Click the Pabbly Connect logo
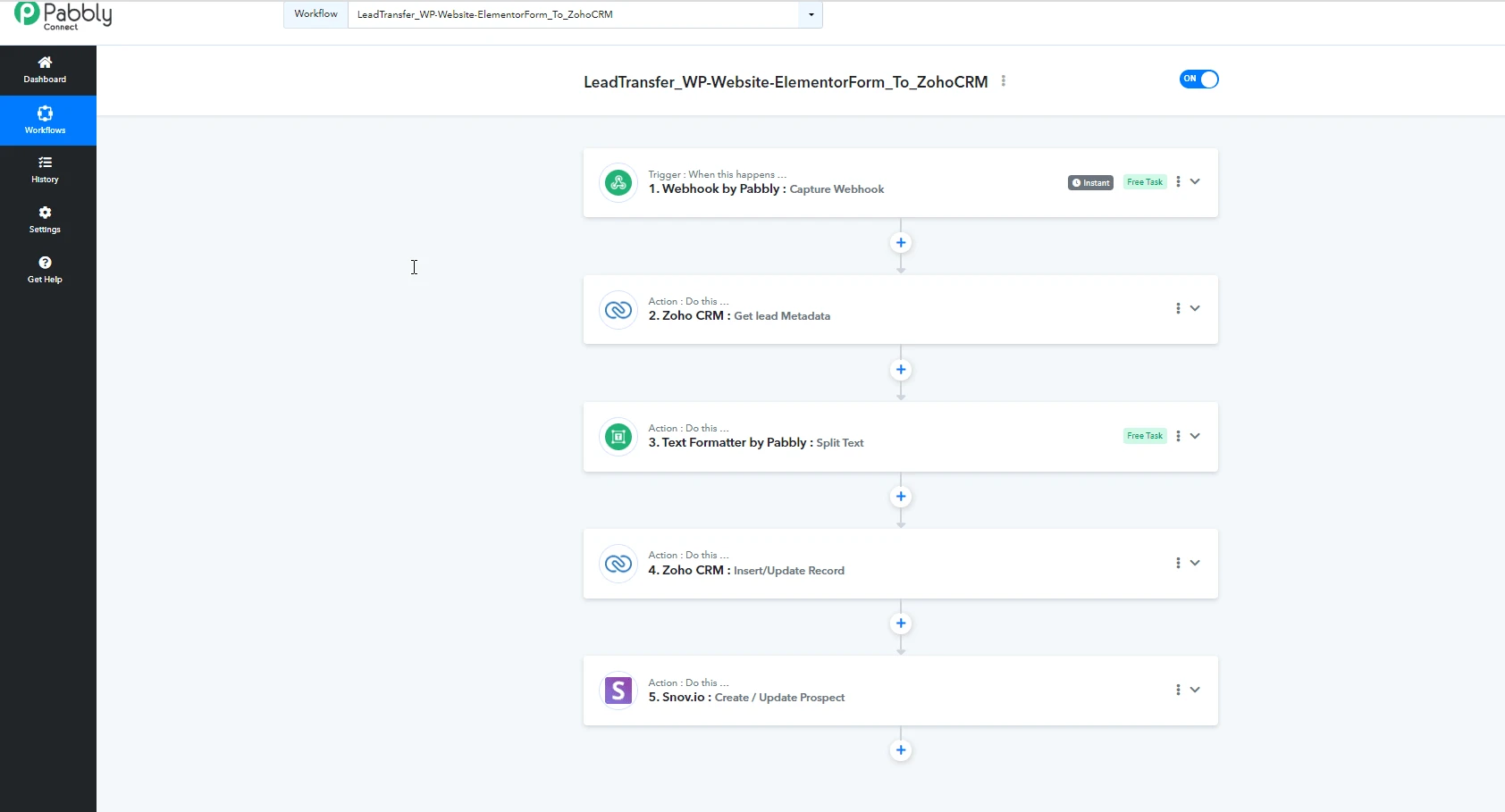 63,16
